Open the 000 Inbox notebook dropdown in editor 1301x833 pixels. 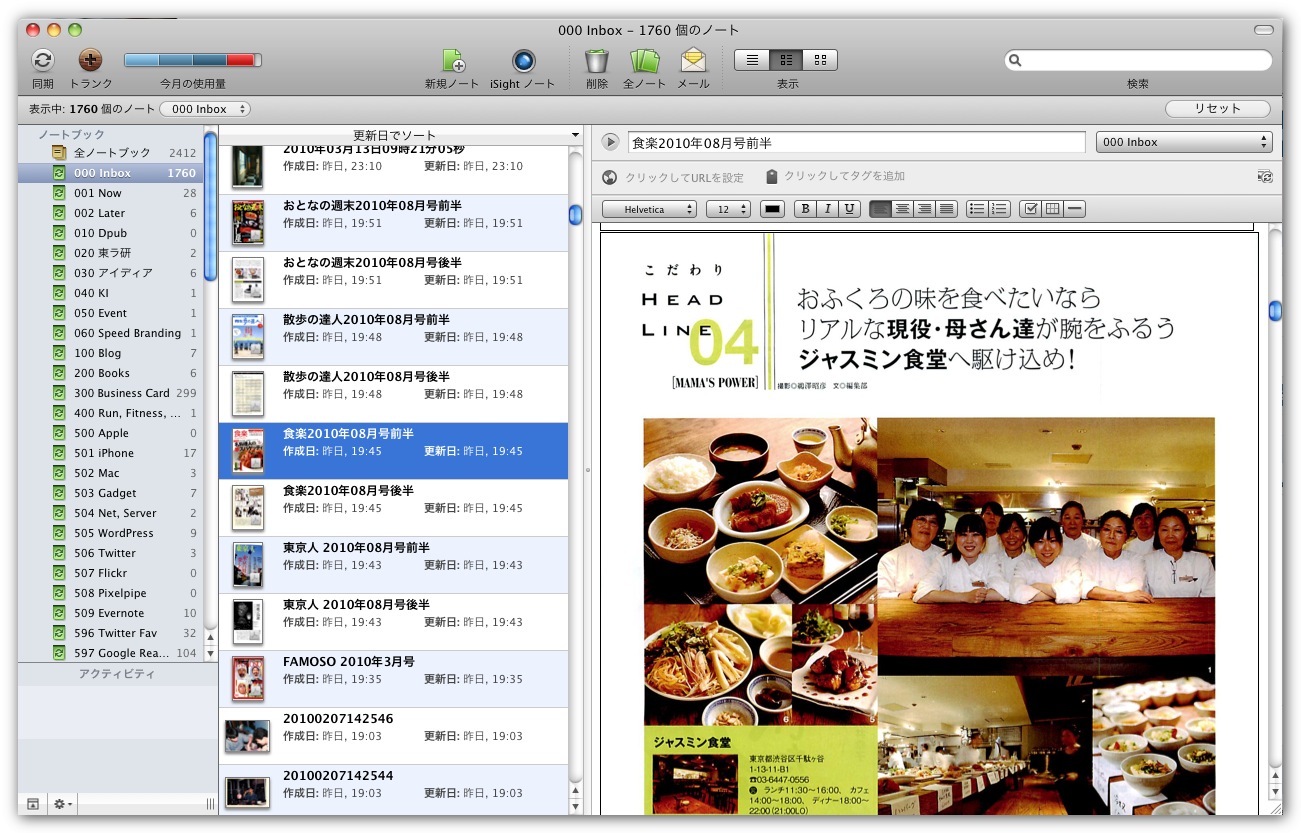tap(1184, 142)
